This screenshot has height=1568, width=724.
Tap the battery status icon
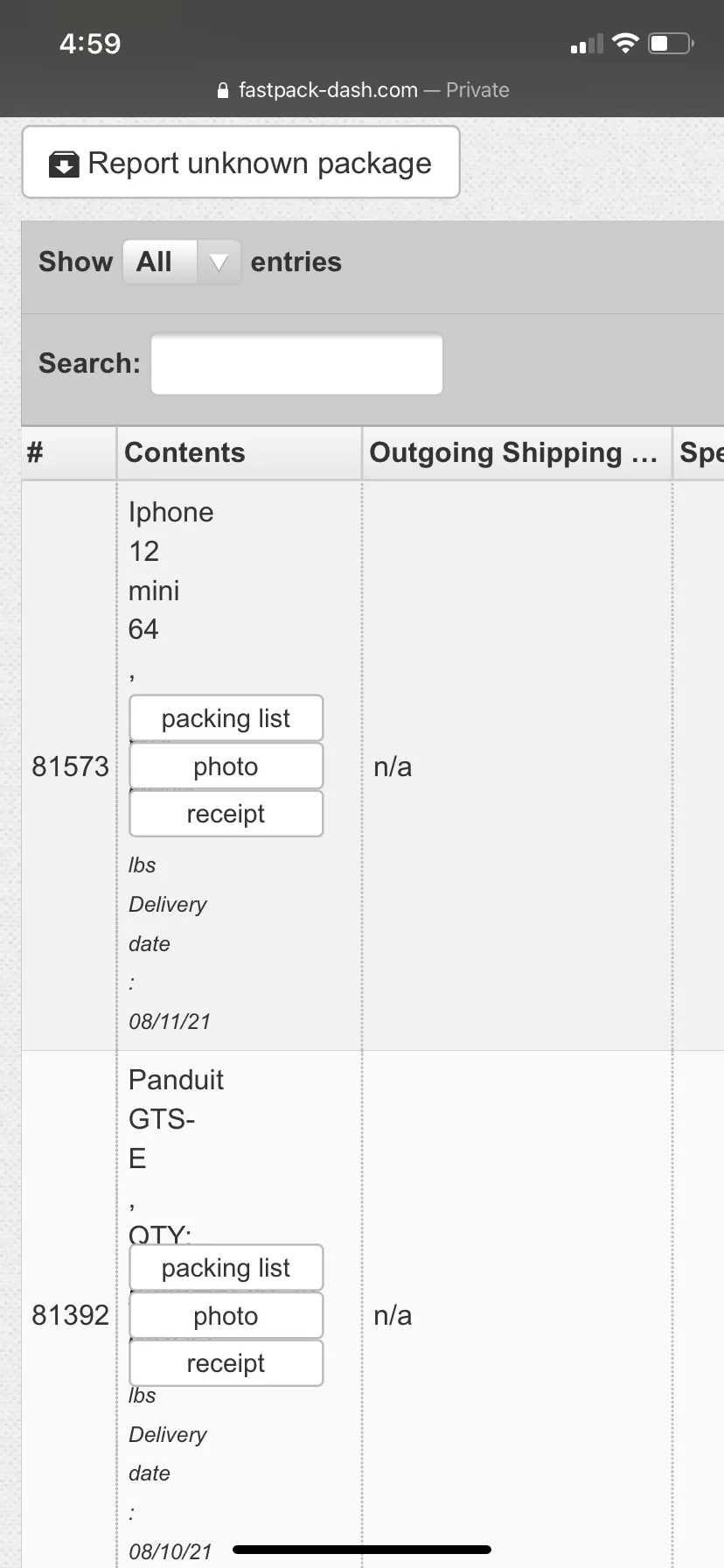pos(671,43)
